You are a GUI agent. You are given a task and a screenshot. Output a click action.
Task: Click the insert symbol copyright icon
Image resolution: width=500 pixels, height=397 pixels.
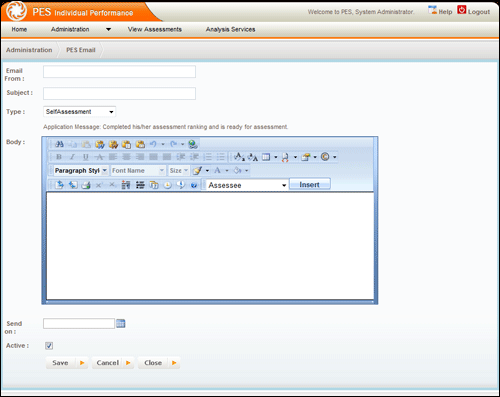(325, 157)
